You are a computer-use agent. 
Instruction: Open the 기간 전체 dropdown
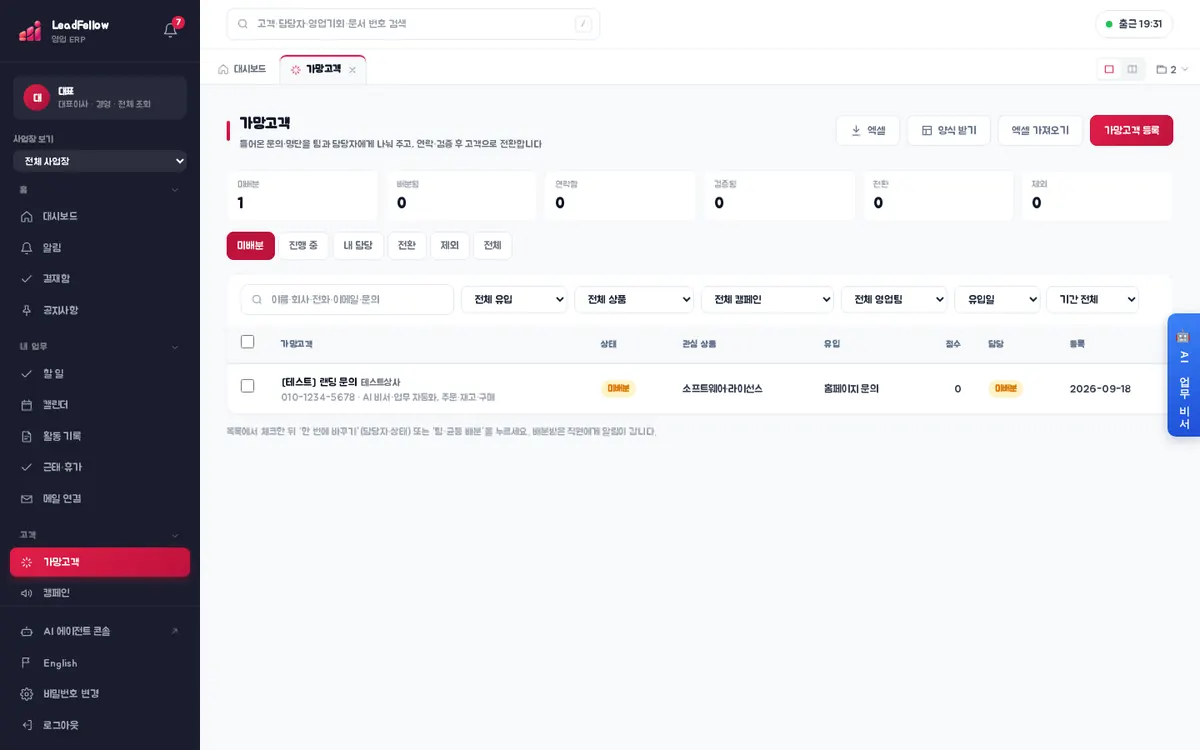tap(1092, 299)
